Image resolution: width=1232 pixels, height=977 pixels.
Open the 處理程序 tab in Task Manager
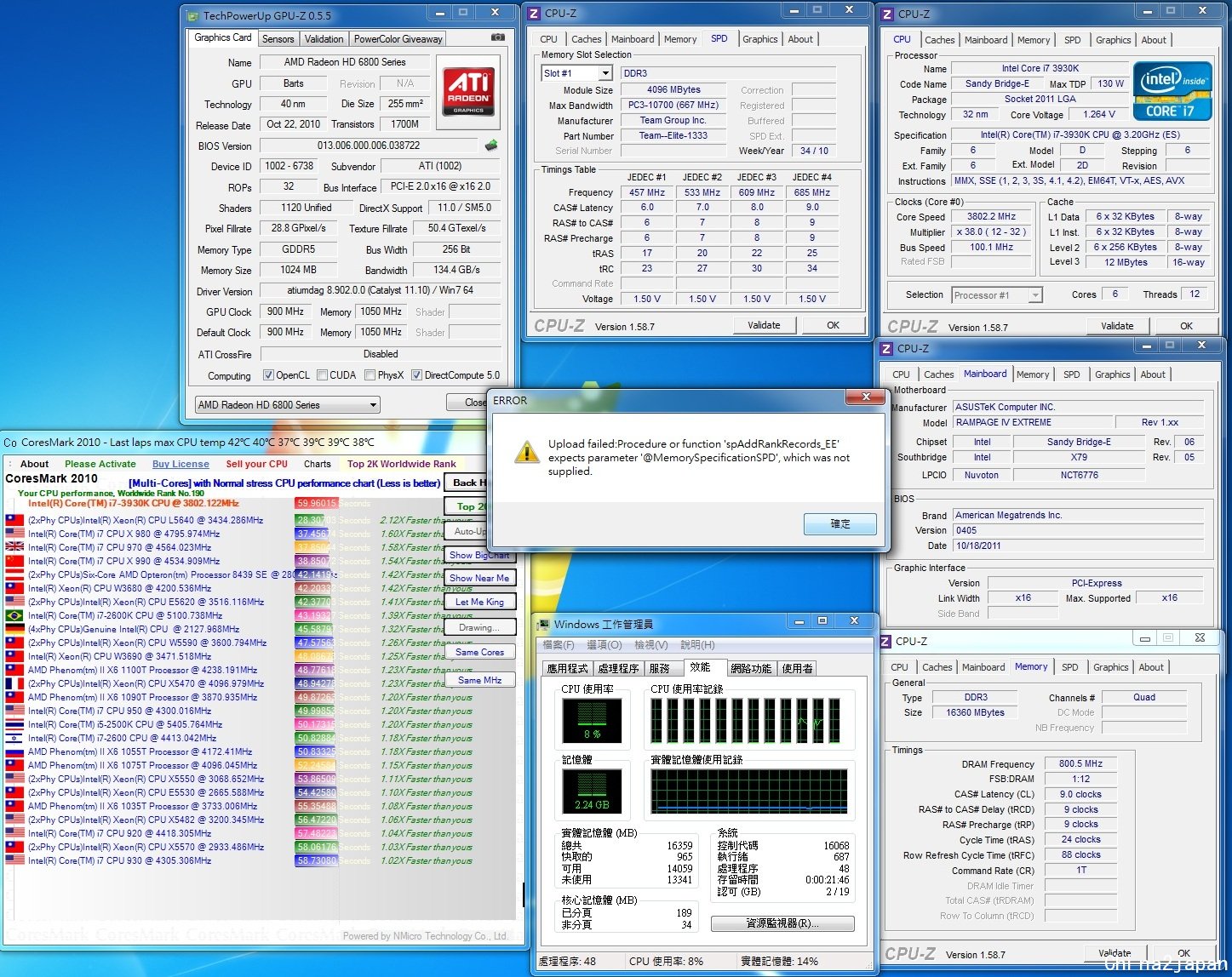[x=618, y=668]
